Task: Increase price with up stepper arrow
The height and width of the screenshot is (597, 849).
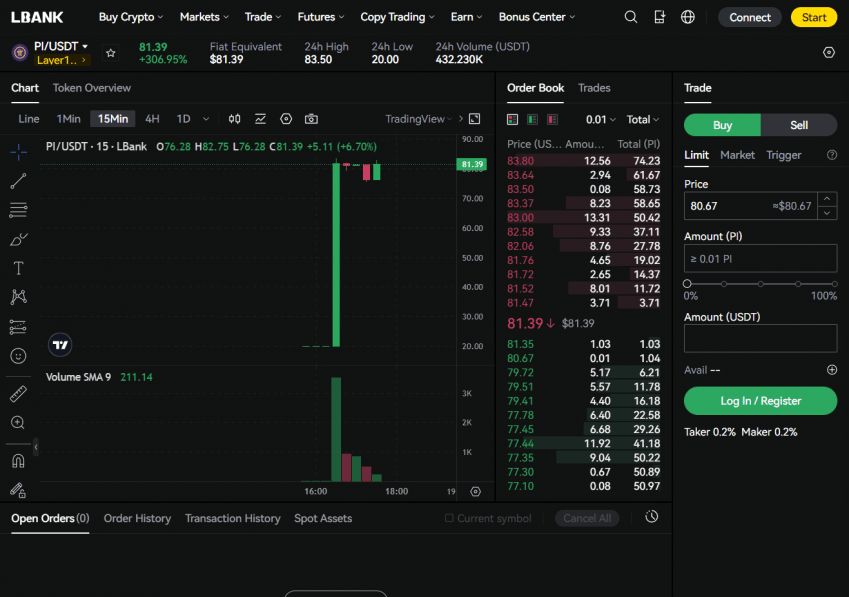Action: (827, 199)
